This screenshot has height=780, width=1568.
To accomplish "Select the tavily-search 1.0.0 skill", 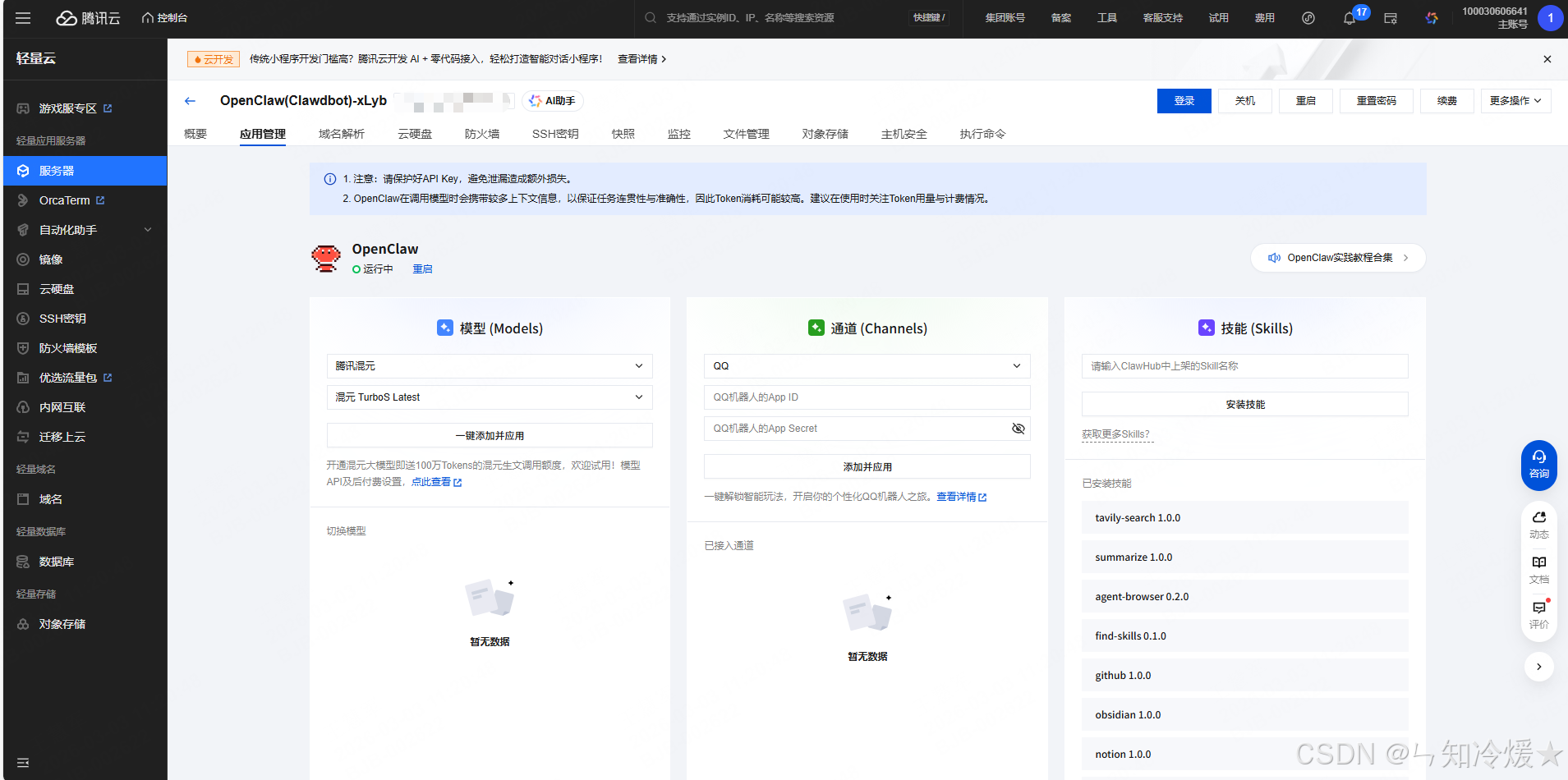I will (x=1245, y=518).
